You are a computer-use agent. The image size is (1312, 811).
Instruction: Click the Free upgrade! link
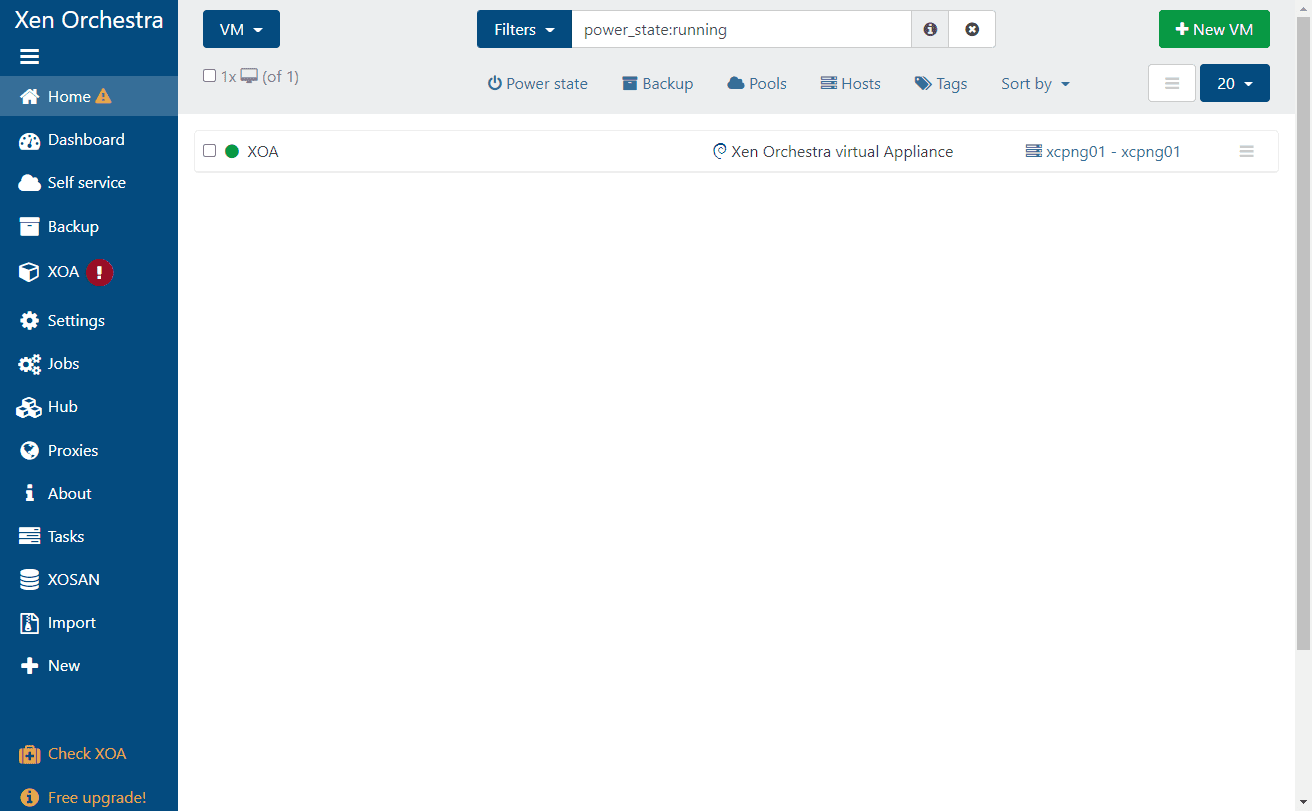pos(97,798)
